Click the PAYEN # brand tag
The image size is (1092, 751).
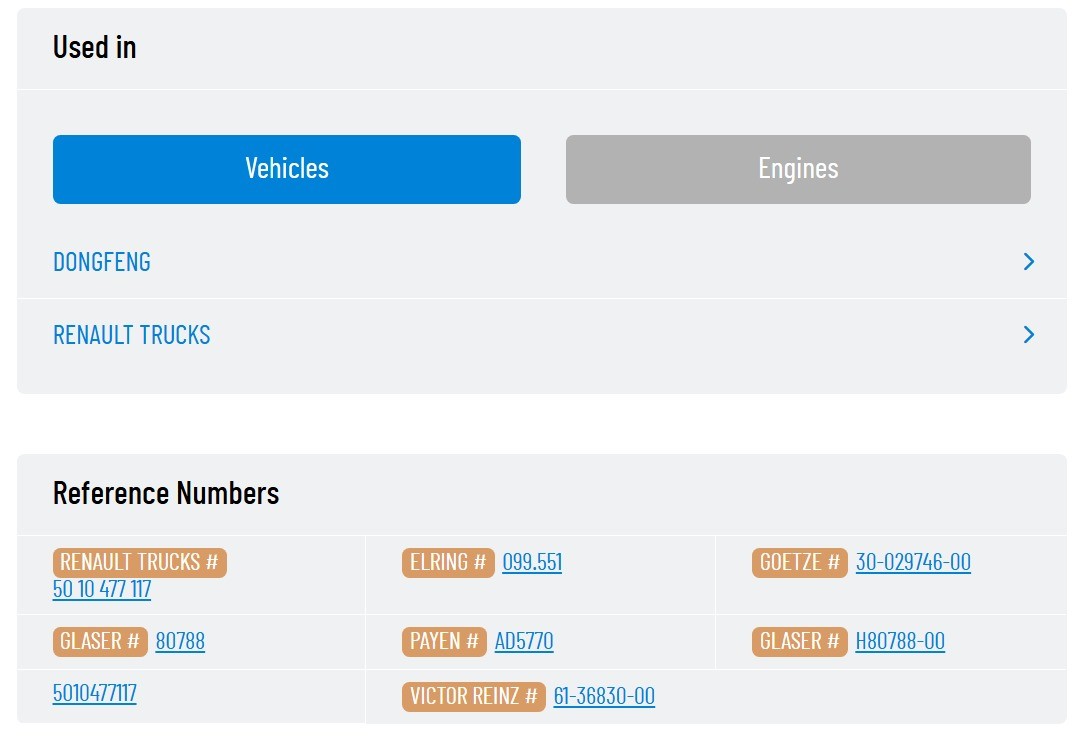pos(444,641)
